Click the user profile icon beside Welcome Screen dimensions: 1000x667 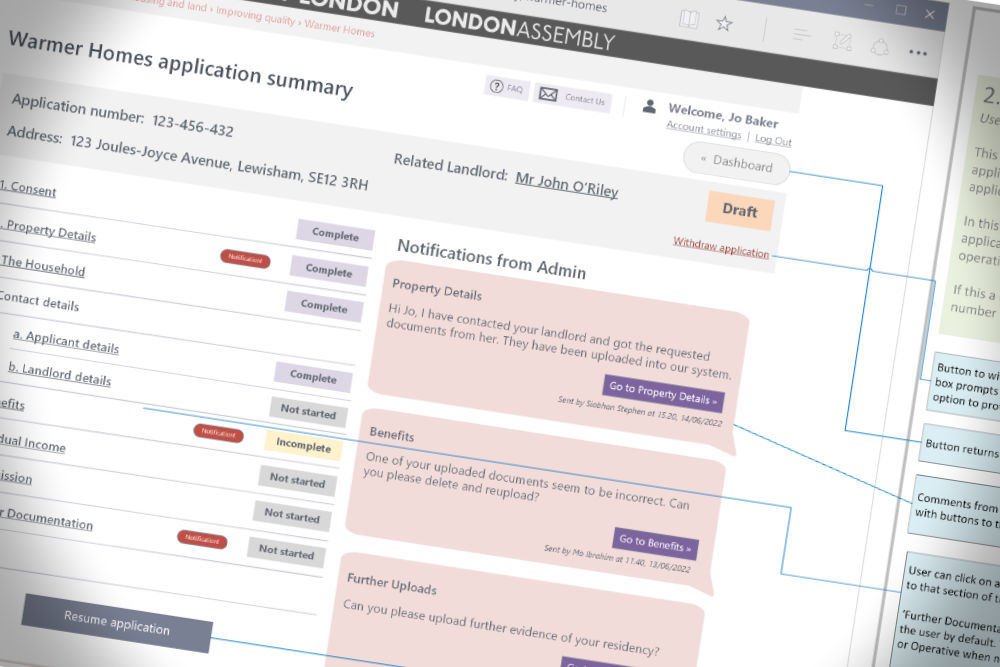click(649, 106)
